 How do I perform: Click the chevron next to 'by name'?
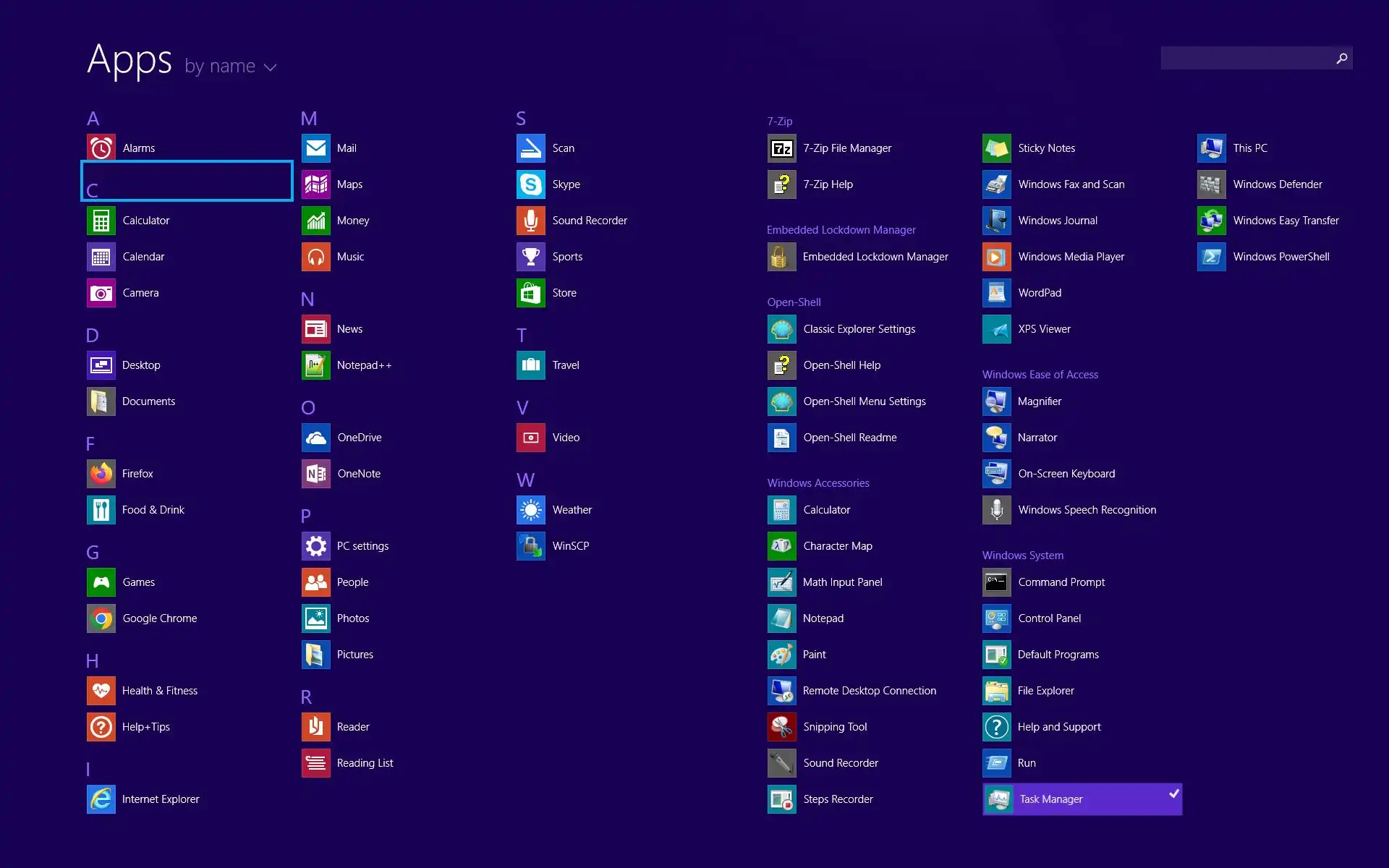click(x=271, y=67)
